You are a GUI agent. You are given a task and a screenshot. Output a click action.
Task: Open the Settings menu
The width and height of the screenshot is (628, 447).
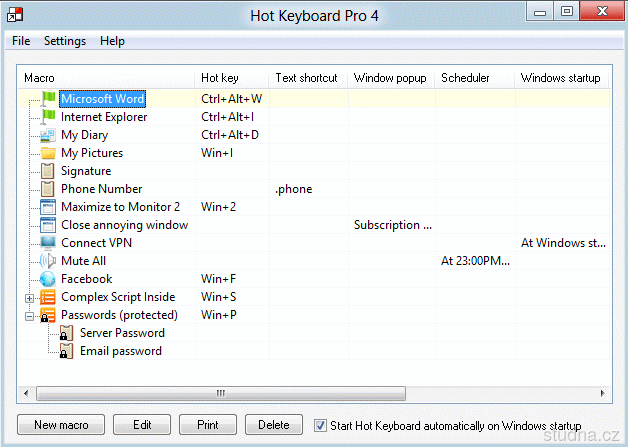pyautogui.click(x=65, y=41)
